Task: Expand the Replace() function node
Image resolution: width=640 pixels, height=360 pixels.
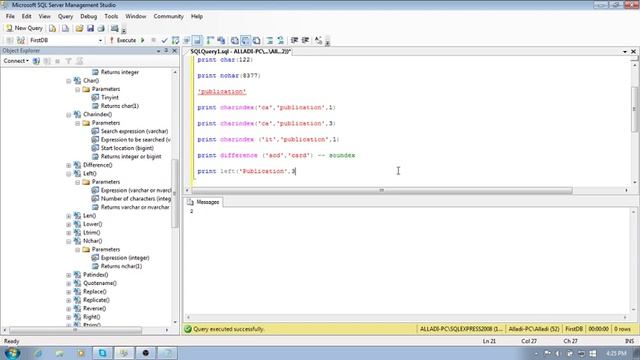Action: (69, 292)
